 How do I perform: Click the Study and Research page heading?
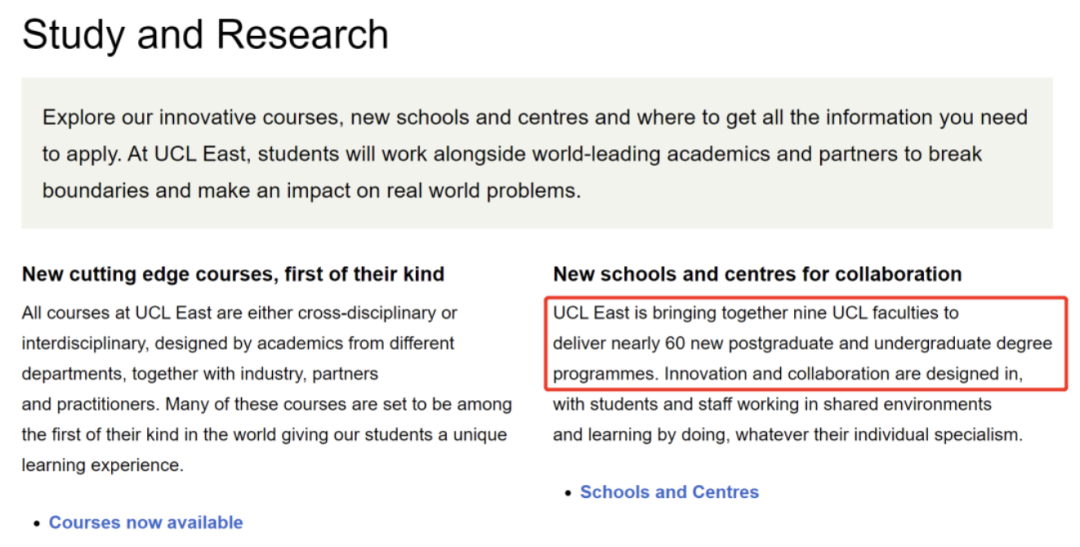click(x=205, y=34)
